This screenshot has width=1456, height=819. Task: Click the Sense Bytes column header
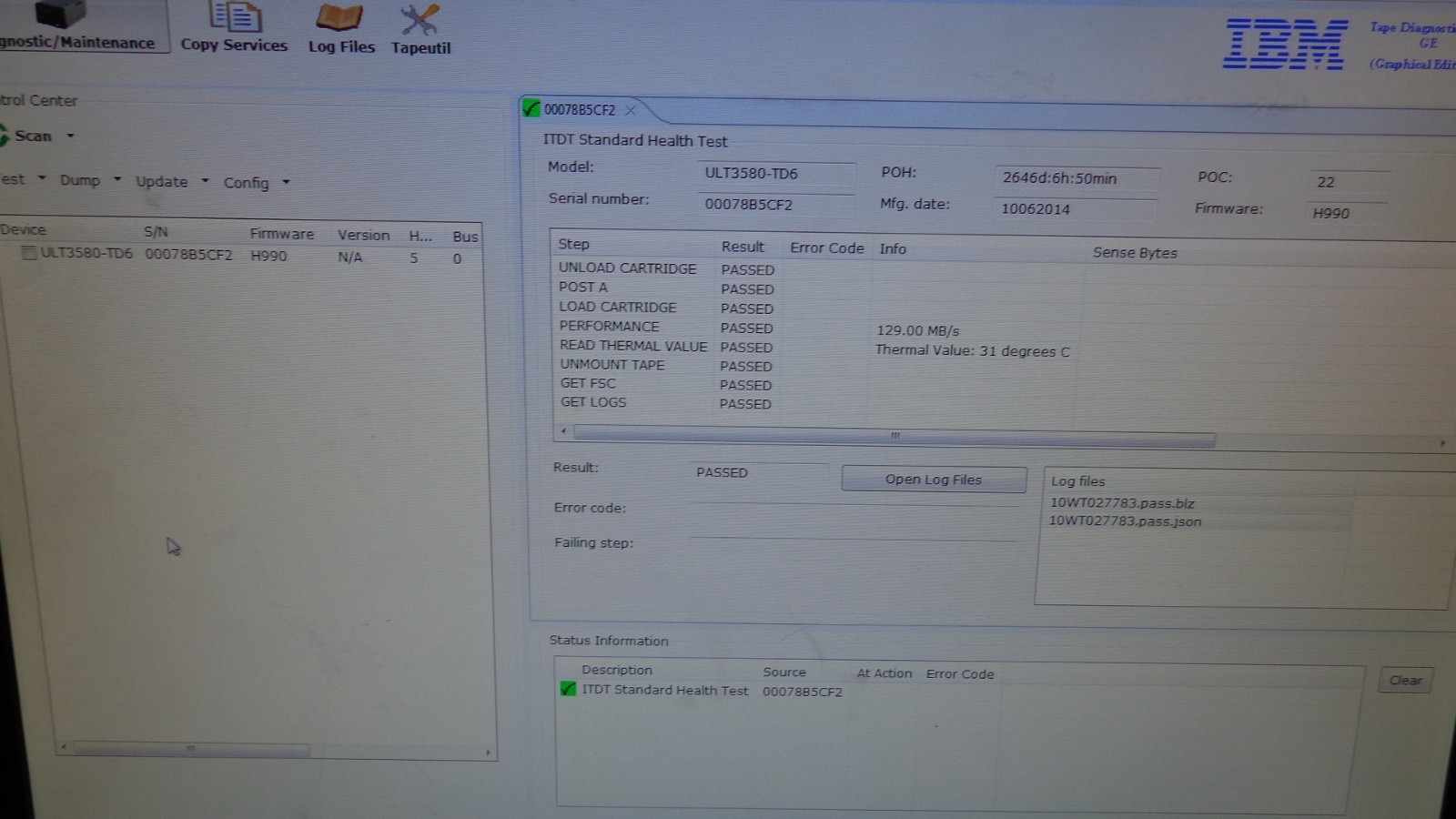[1135, 253]
